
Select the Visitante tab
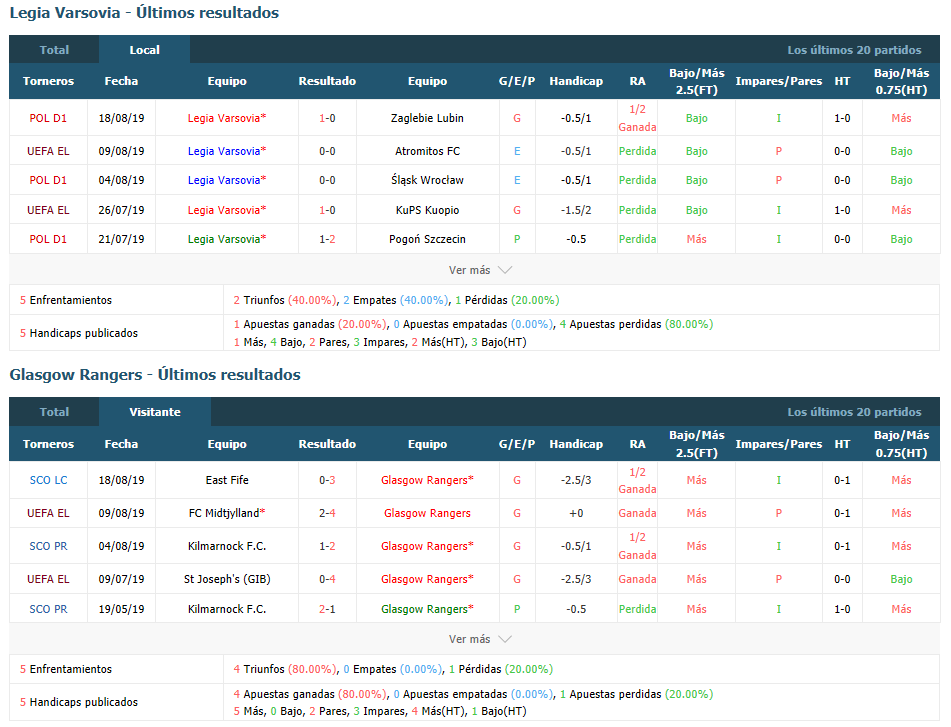[x=155, y=412]
